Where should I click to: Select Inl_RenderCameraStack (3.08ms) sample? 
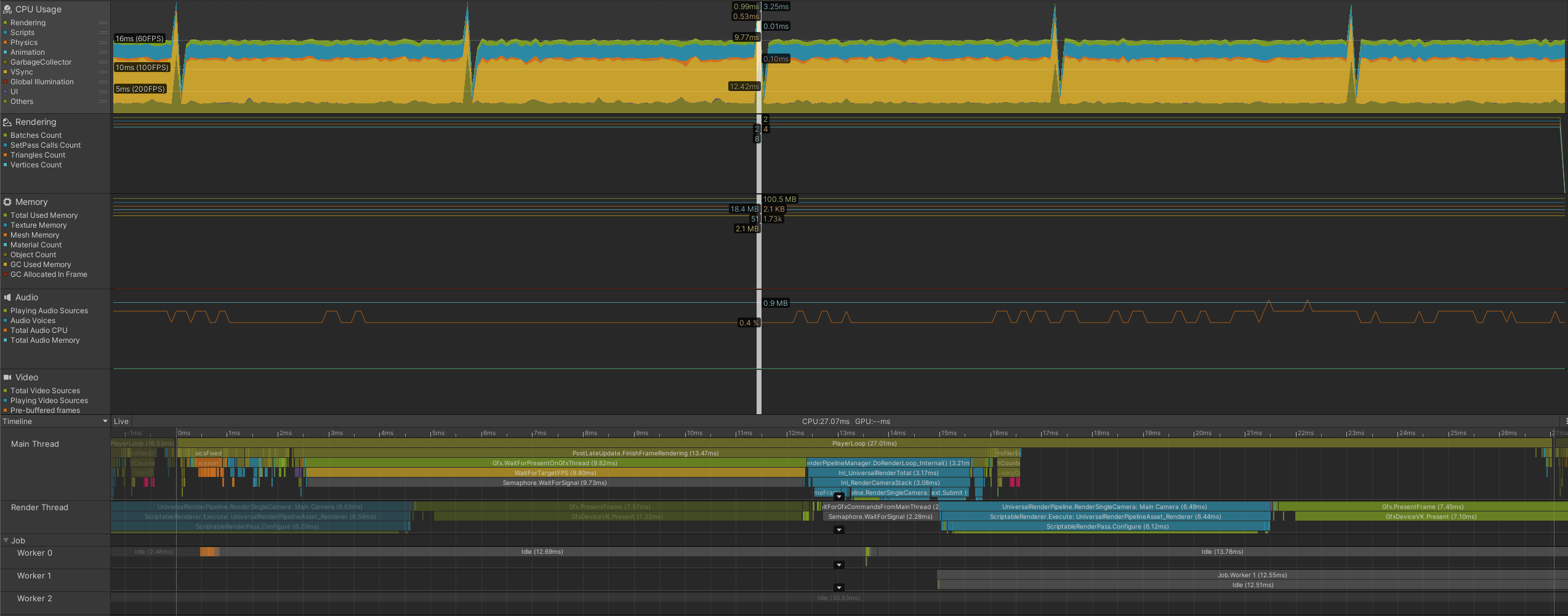(890, 482)
